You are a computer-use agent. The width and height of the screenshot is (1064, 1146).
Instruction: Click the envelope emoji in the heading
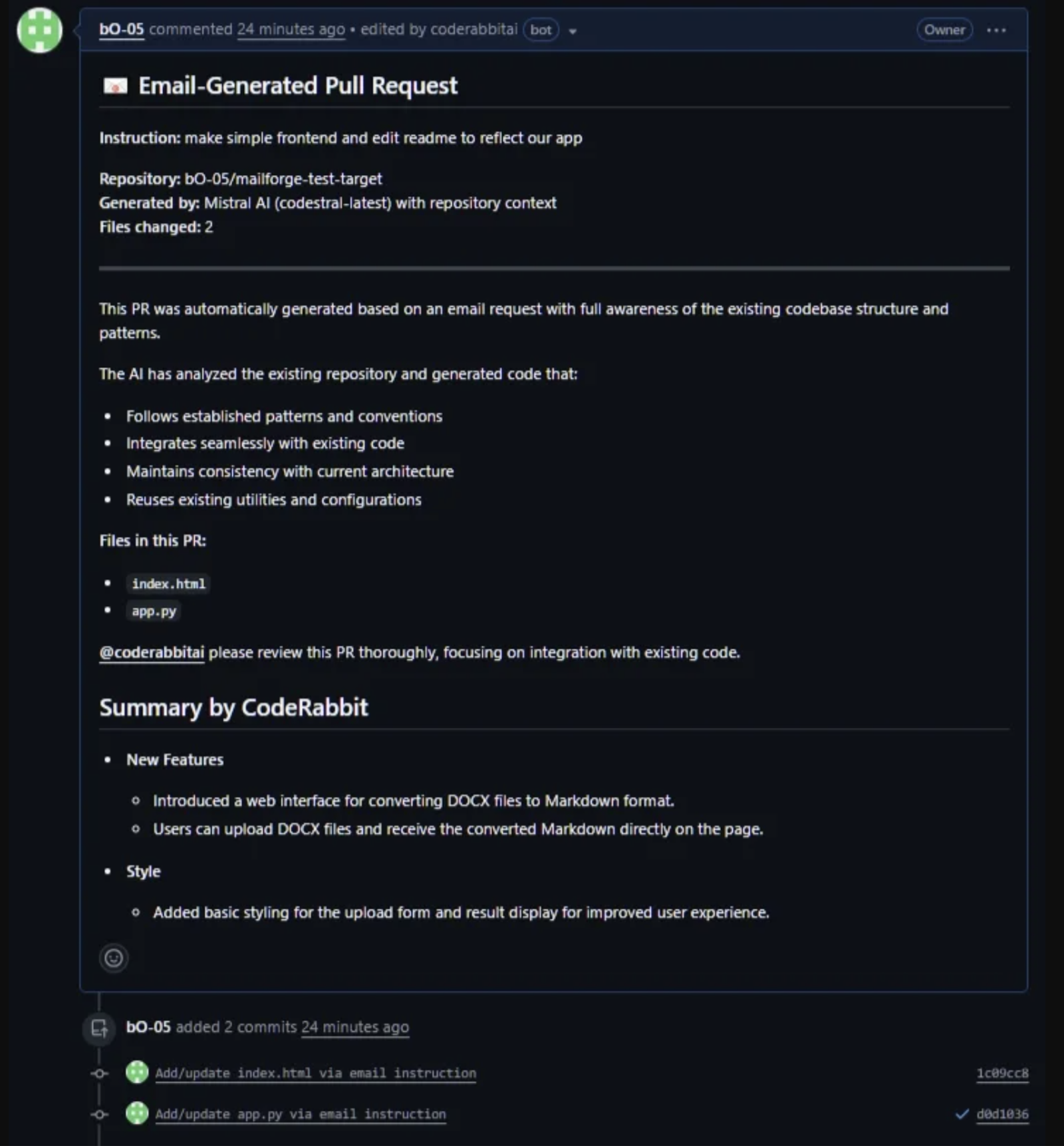[115, 86]
